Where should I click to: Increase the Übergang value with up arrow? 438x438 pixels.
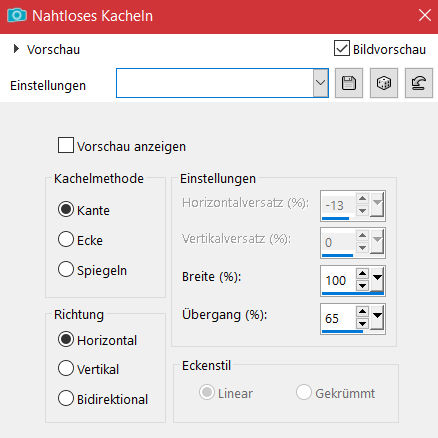[x=362, y=312]
